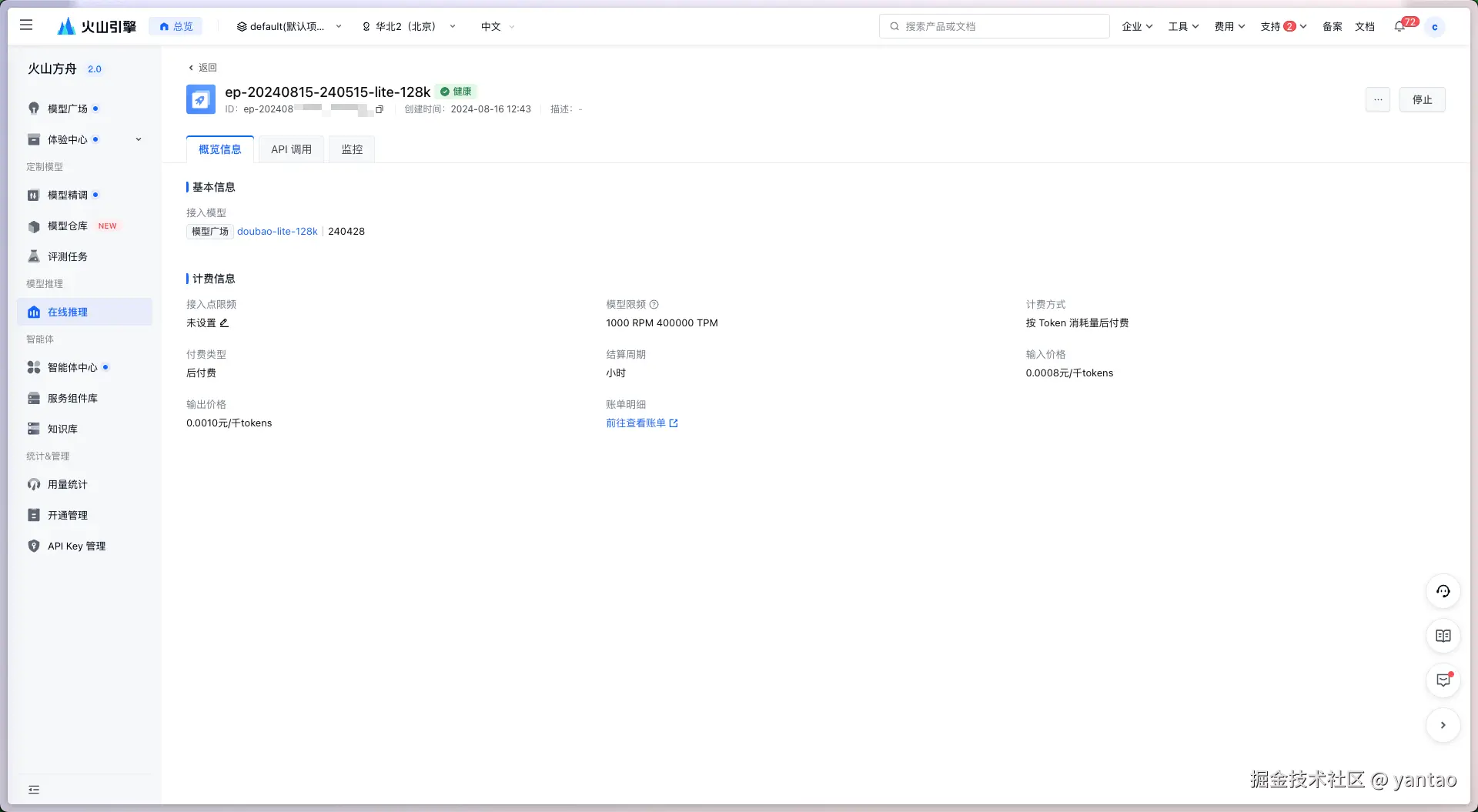1478x812 pixels.
Task: Open 备案 in top navigation
Action: pos(1333,26)
